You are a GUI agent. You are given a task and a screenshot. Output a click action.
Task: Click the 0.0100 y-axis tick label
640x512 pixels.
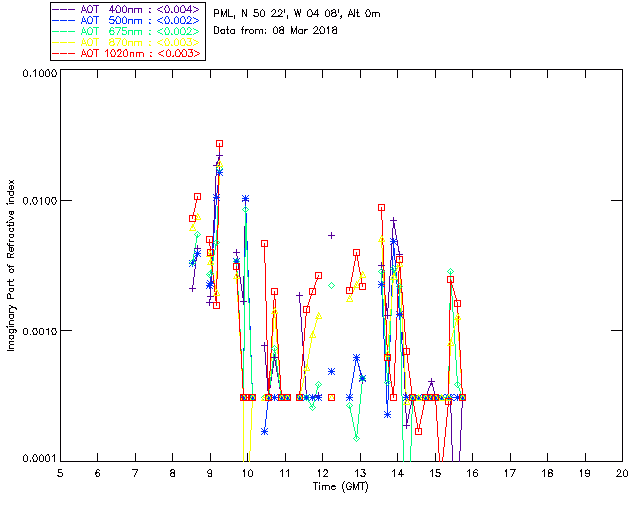pyautogui.click(x=38, y=202)
